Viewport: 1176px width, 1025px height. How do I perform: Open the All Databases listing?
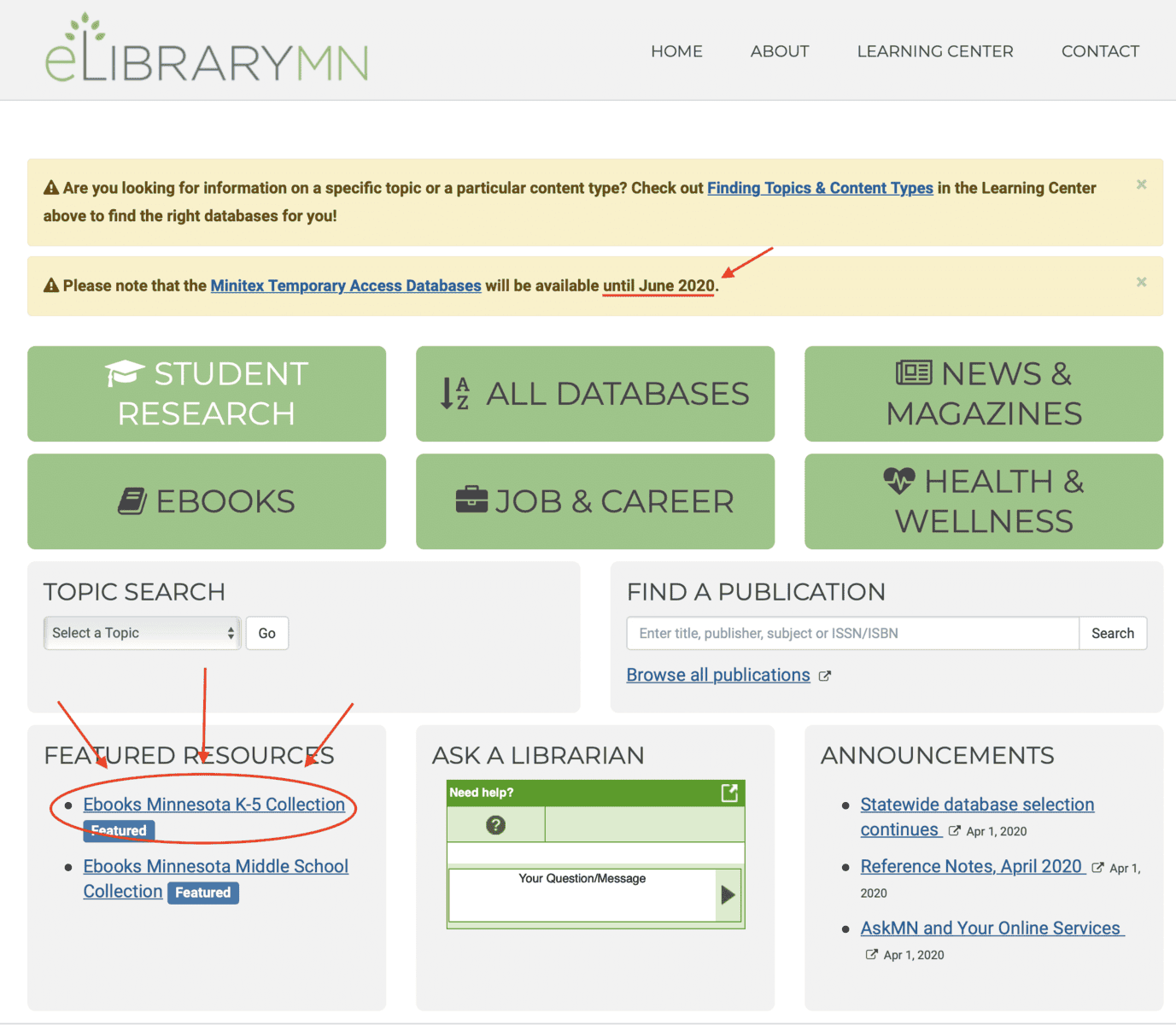(595, 394)
